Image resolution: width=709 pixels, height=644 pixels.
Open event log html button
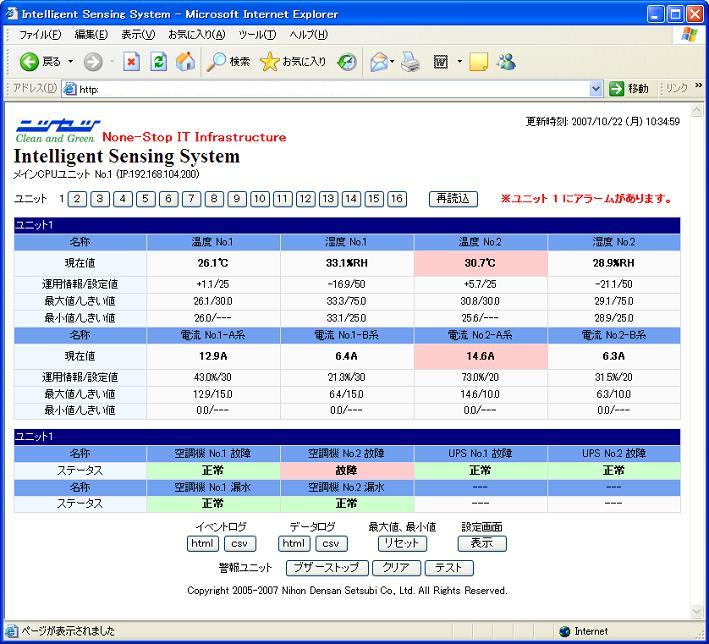pyautogui.click(x=203, y=544)
